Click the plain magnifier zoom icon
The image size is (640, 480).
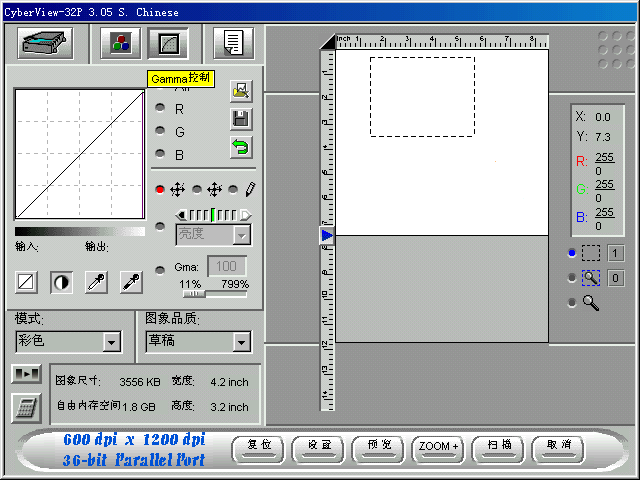[591, 303]
